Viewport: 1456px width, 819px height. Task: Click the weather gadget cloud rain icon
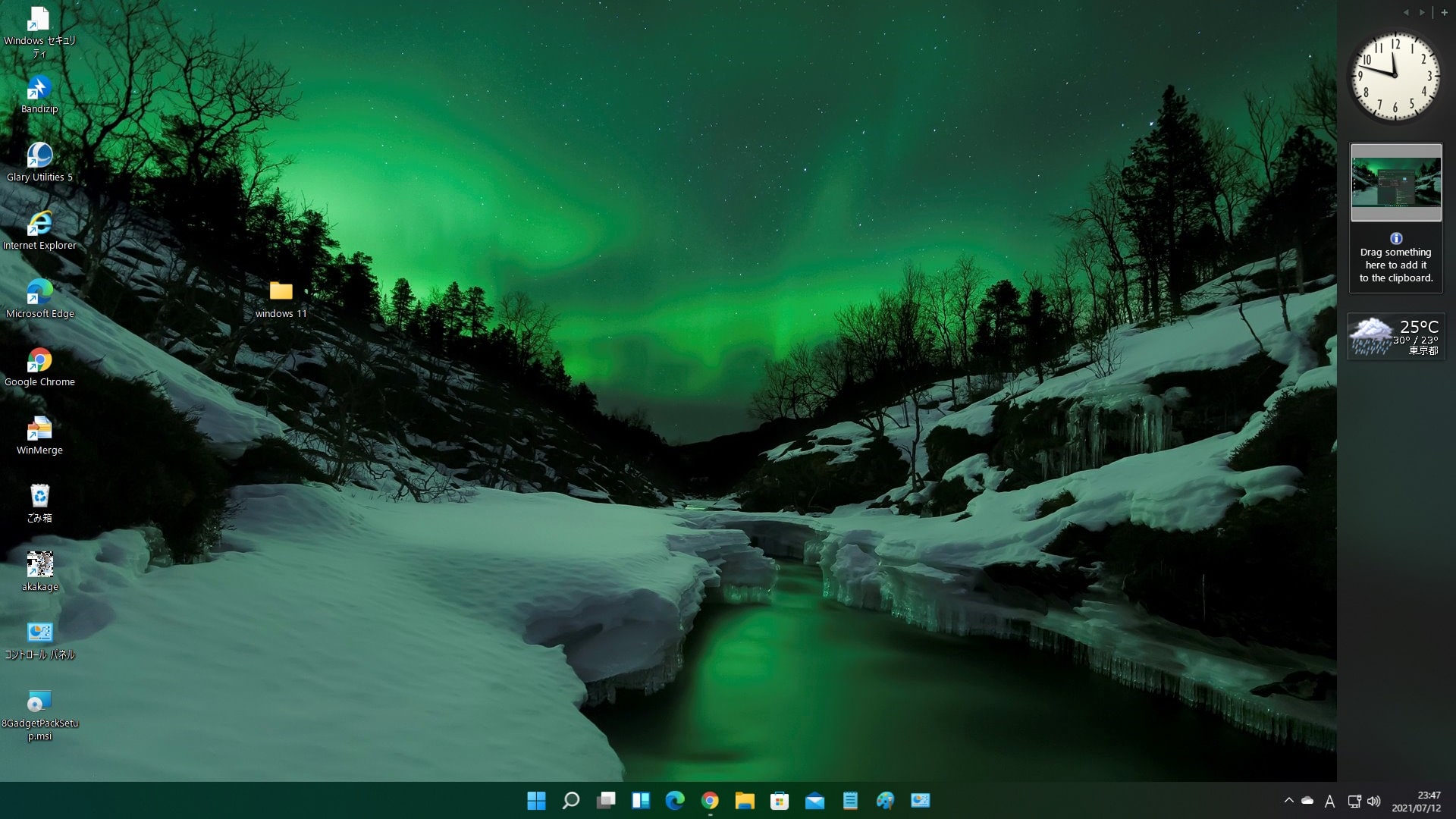click(x=1371, y=337)
